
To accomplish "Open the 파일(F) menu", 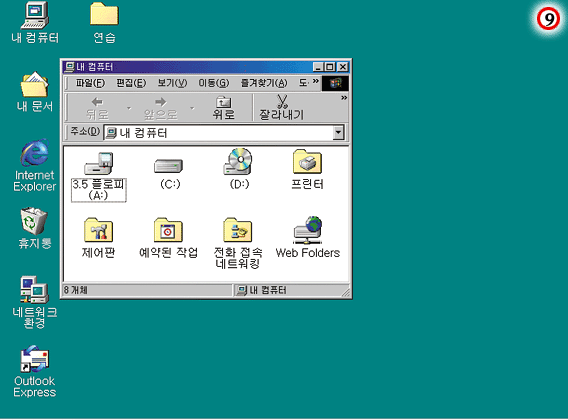I will pos(90,83).
